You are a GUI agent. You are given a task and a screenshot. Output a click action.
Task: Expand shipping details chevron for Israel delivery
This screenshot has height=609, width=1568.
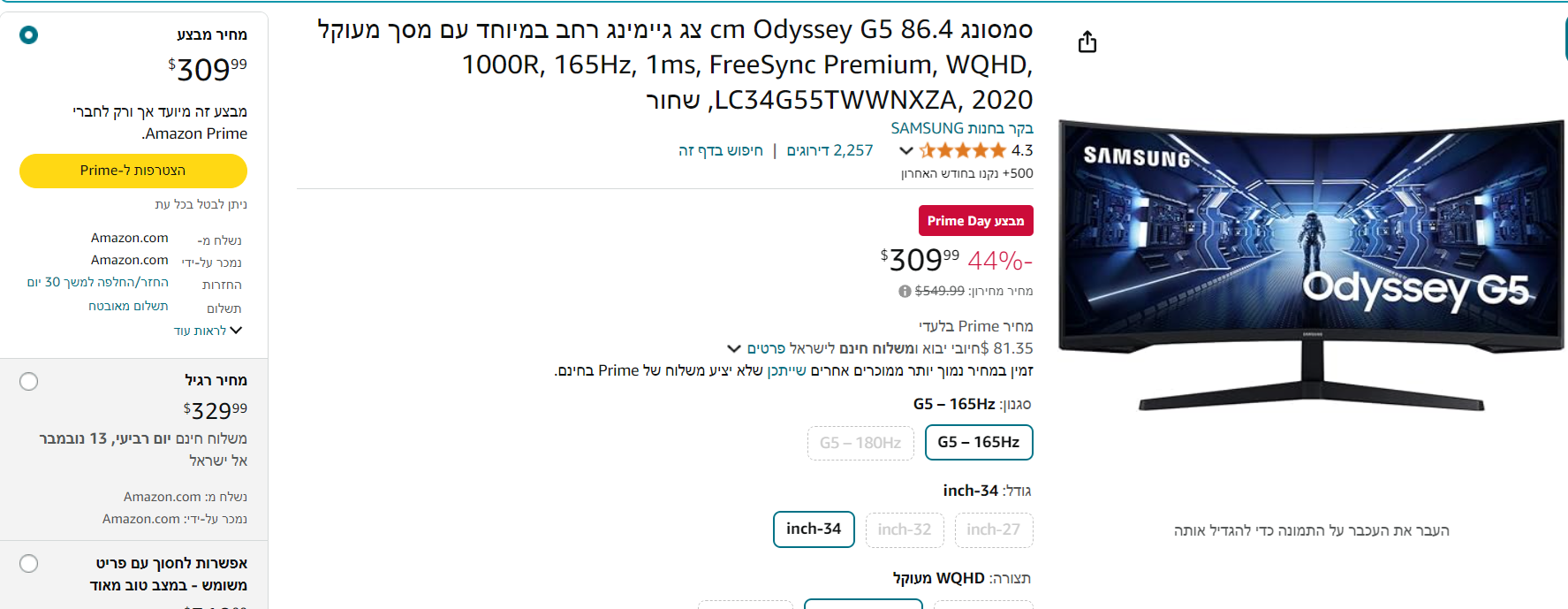[x=733, y=349]
